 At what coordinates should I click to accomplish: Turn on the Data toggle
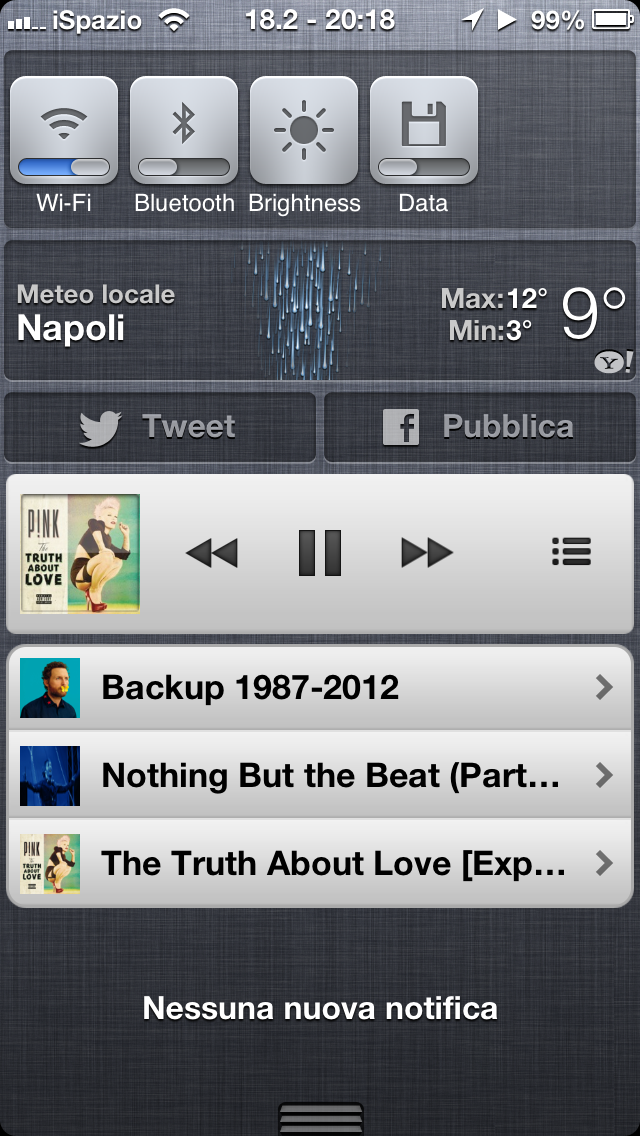[x=424, y=167]
